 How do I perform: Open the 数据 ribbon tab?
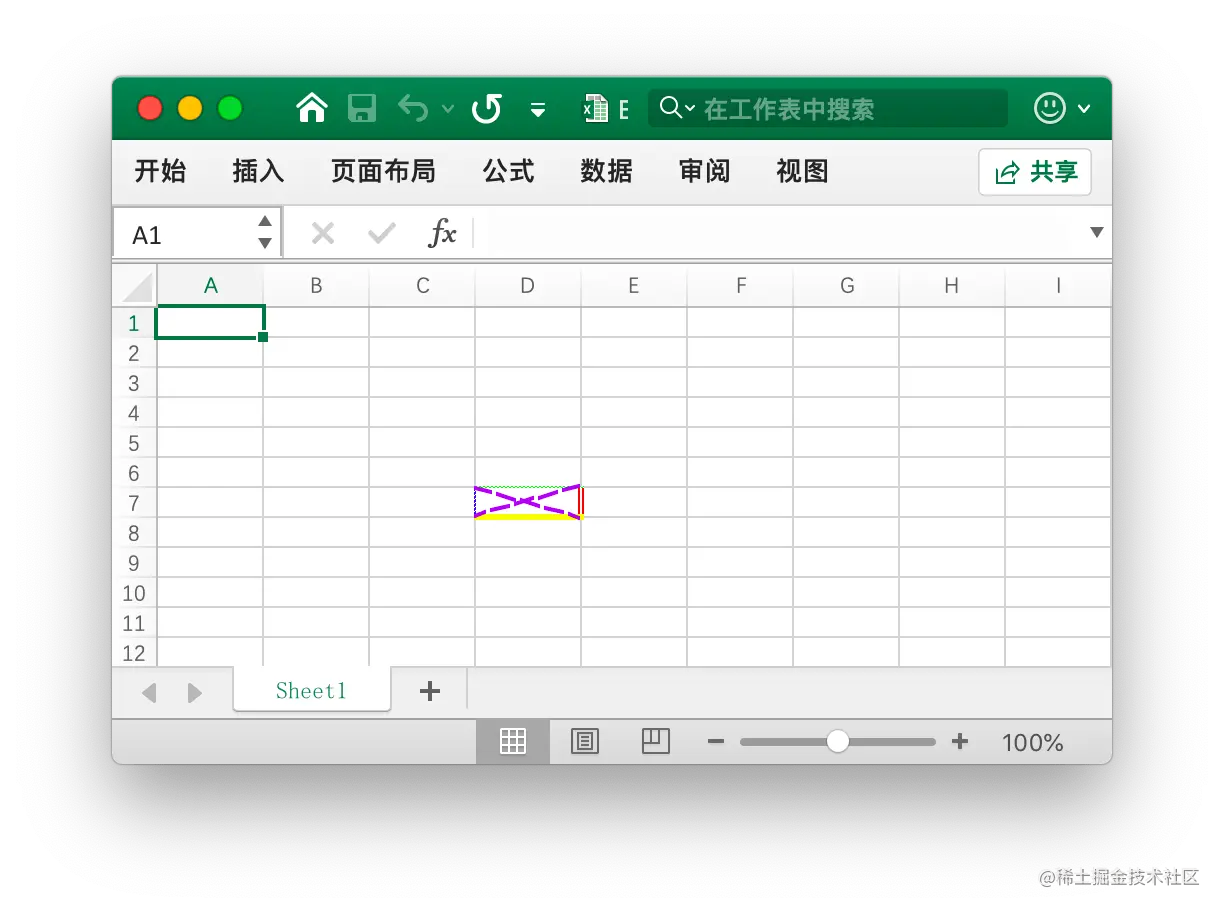click(605, 171)
